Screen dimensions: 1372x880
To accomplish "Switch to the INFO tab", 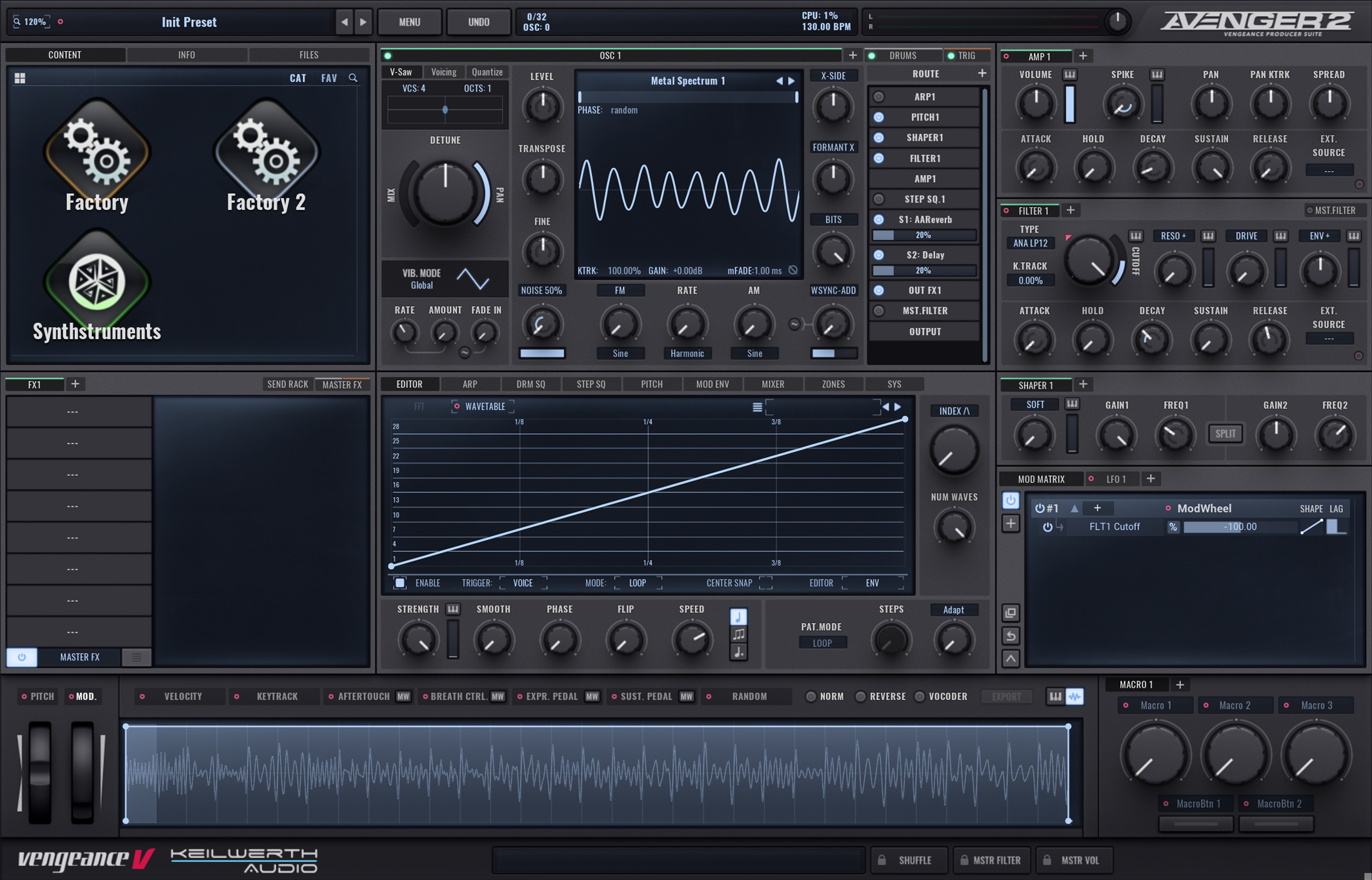I will 187,55.
